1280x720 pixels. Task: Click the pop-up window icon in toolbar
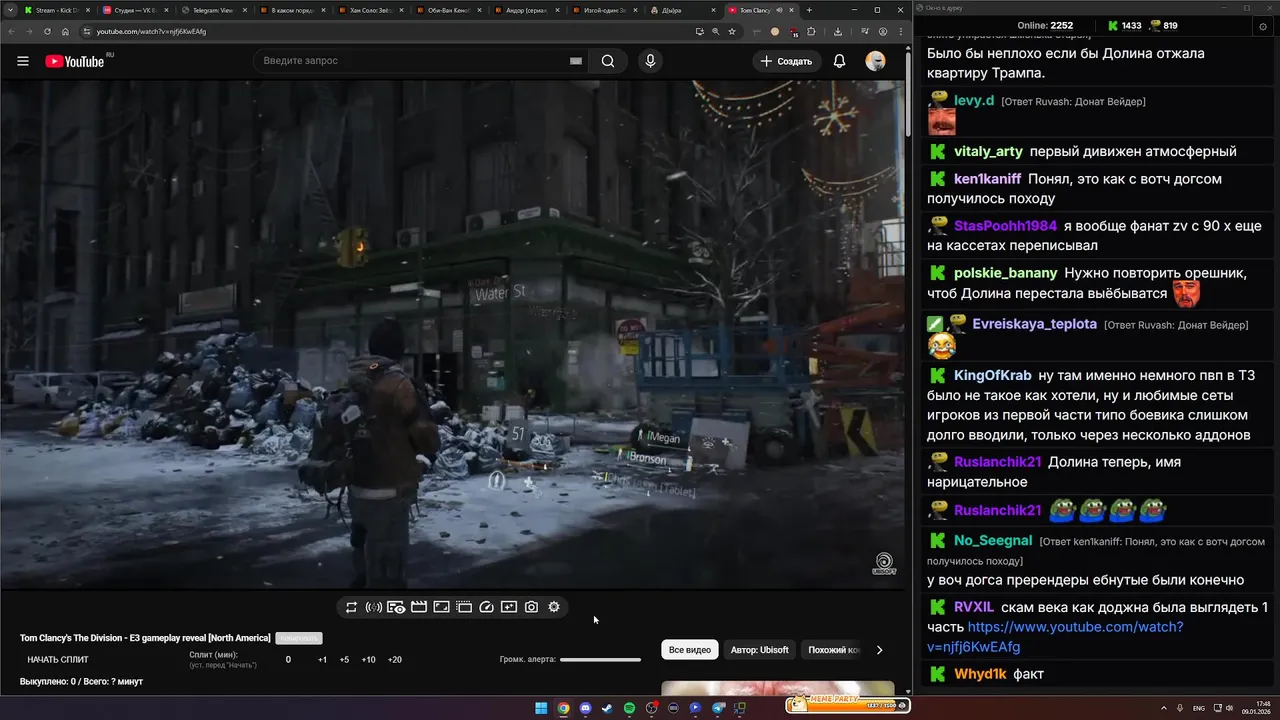[x=464, y=607]
